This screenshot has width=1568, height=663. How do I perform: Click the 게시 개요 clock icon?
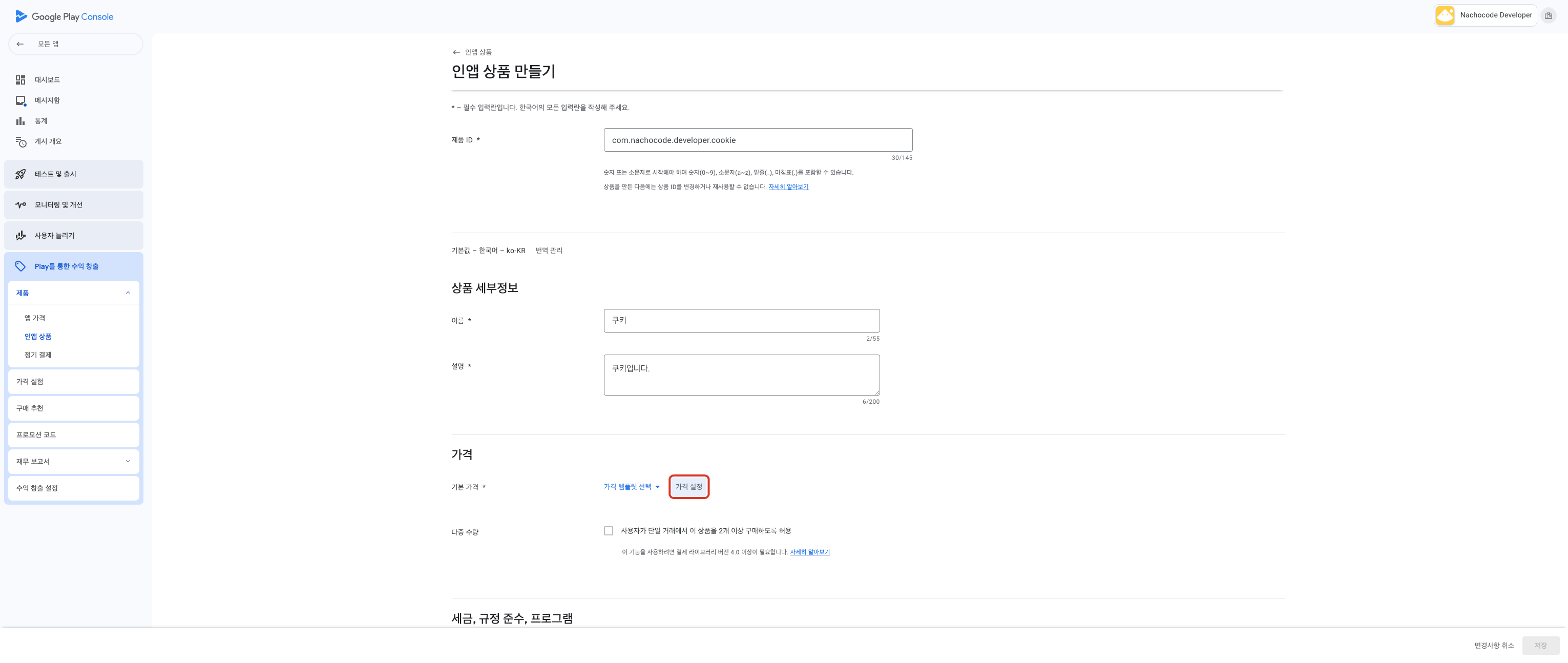20,142
